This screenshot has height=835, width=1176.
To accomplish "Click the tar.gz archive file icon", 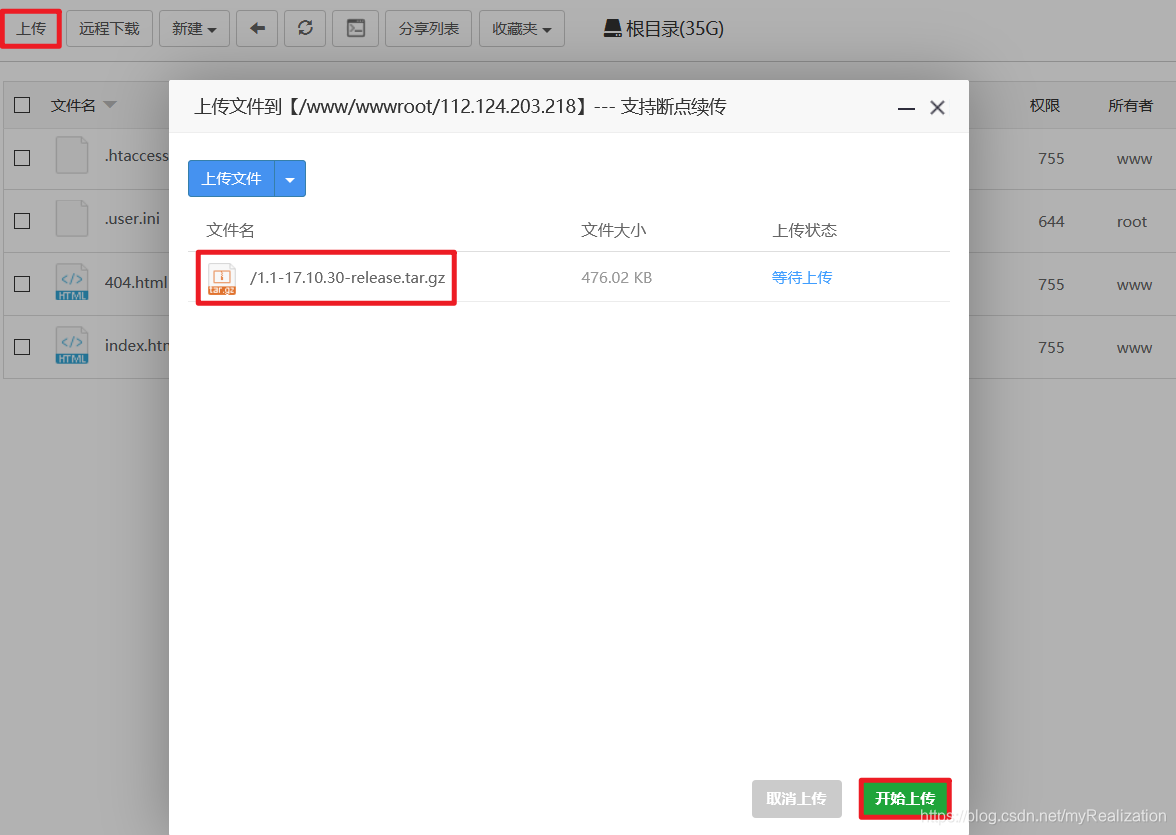I will [x=222, y=278].
